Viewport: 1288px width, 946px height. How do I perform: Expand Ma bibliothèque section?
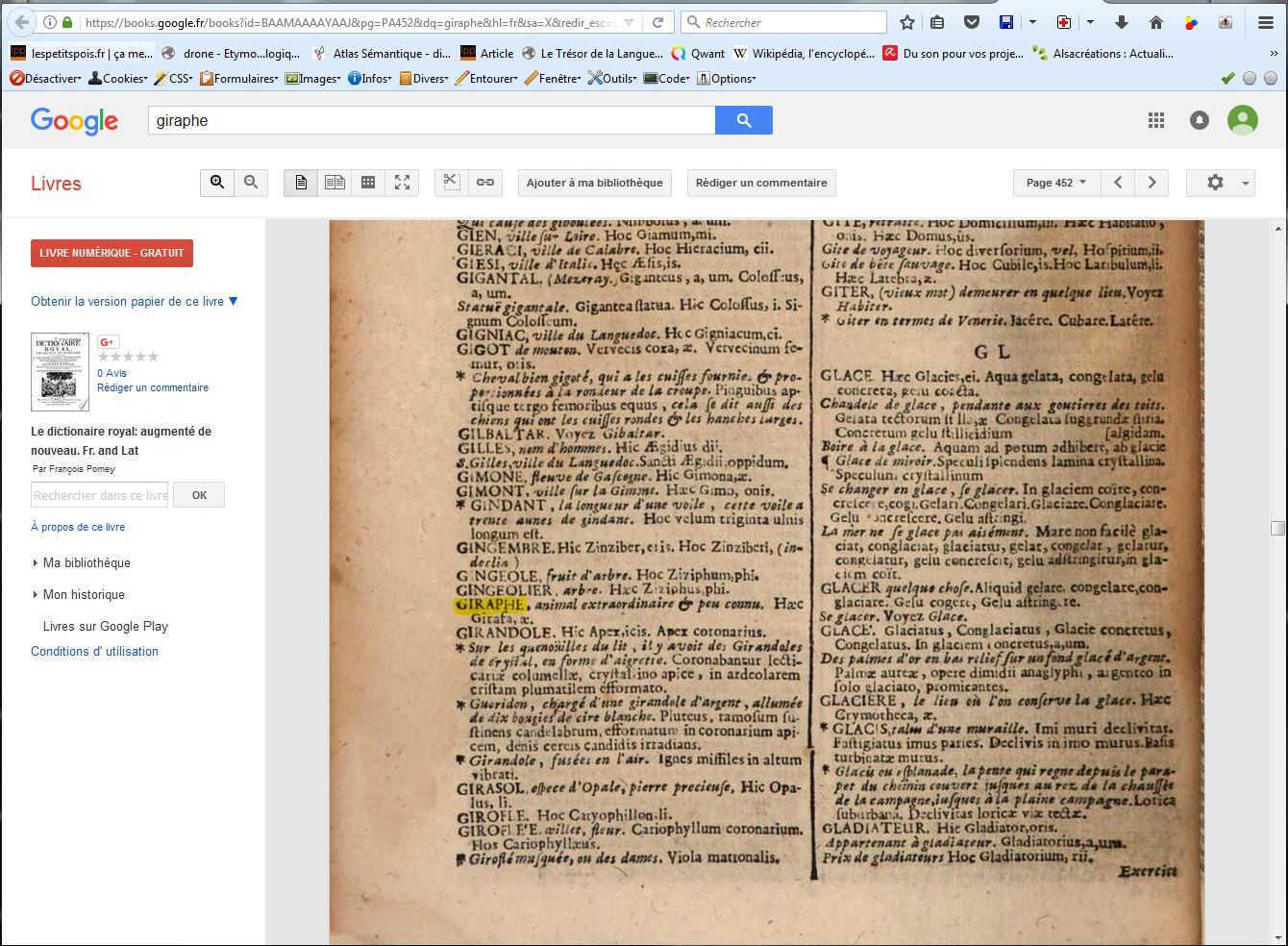point(86,563)
